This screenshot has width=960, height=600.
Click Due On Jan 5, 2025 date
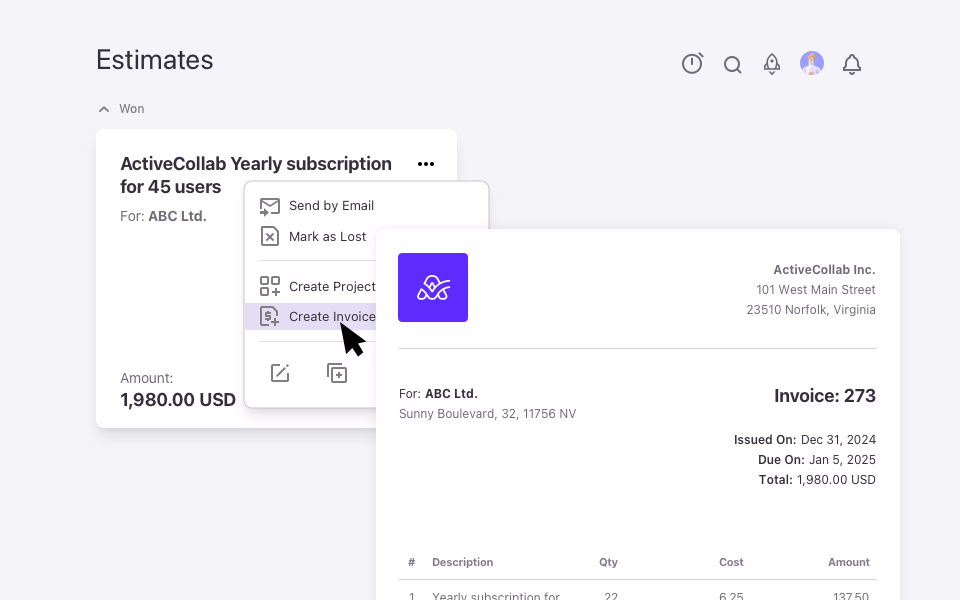click(817, 460)
